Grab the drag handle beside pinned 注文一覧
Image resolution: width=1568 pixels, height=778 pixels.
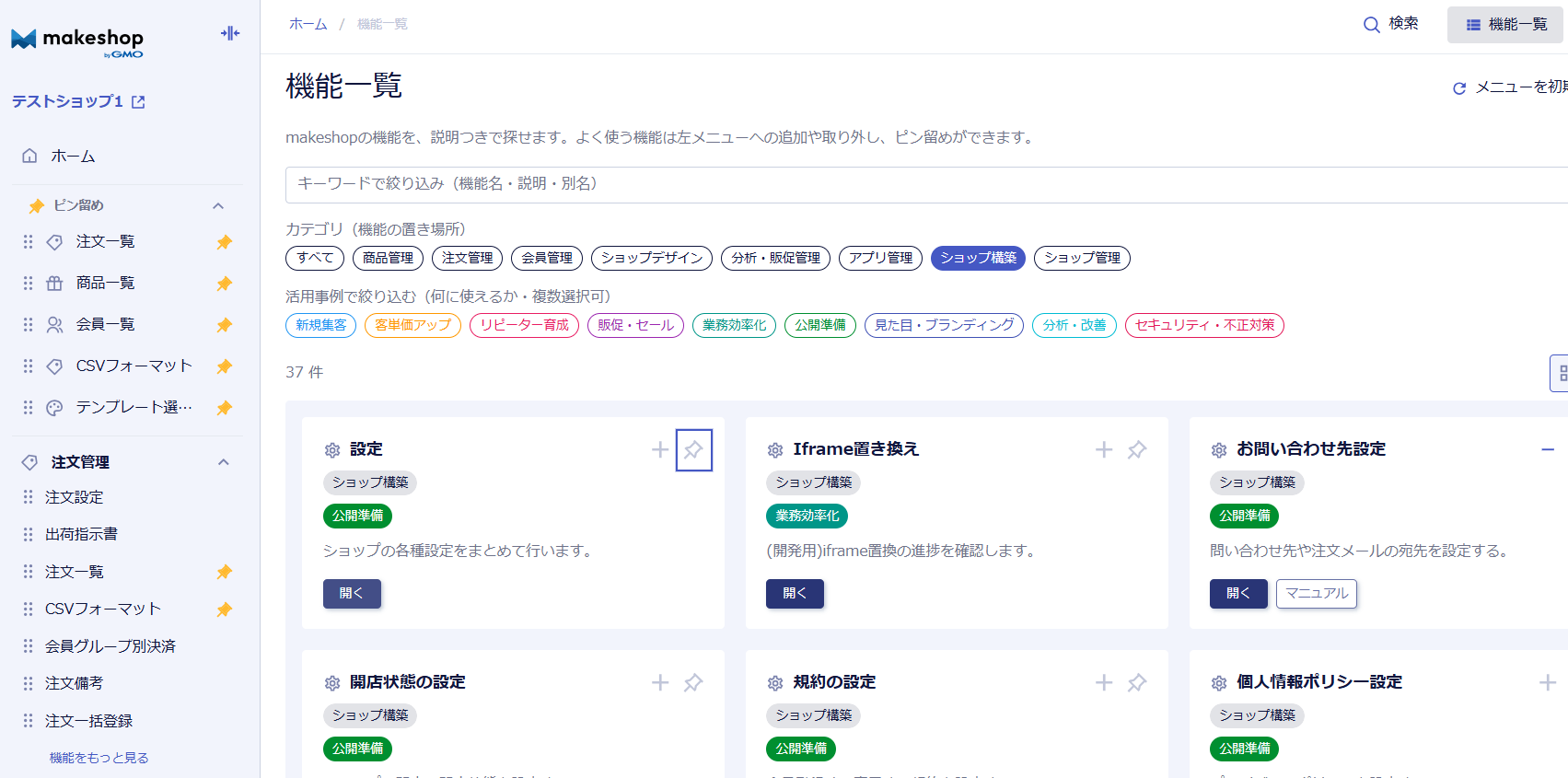coord(28,241)
